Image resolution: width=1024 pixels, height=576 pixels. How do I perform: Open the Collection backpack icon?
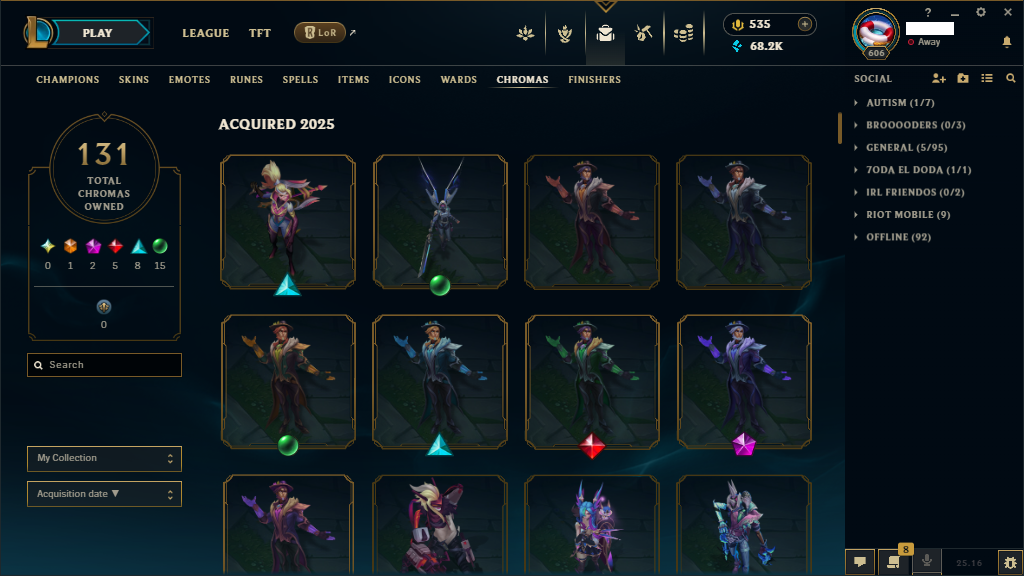(x=605, y=33)
